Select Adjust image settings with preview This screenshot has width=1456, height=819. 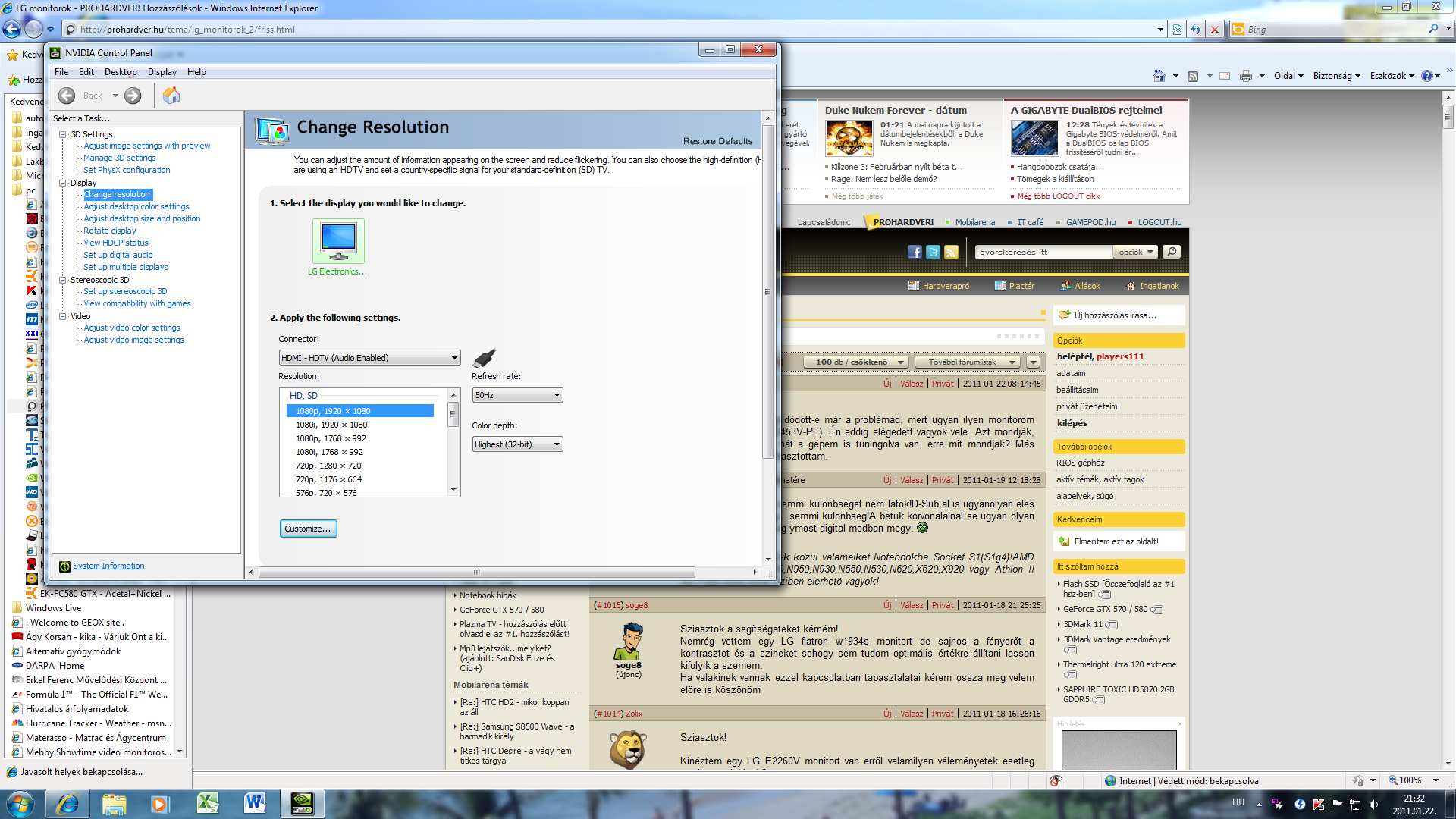tap(147, 146)
